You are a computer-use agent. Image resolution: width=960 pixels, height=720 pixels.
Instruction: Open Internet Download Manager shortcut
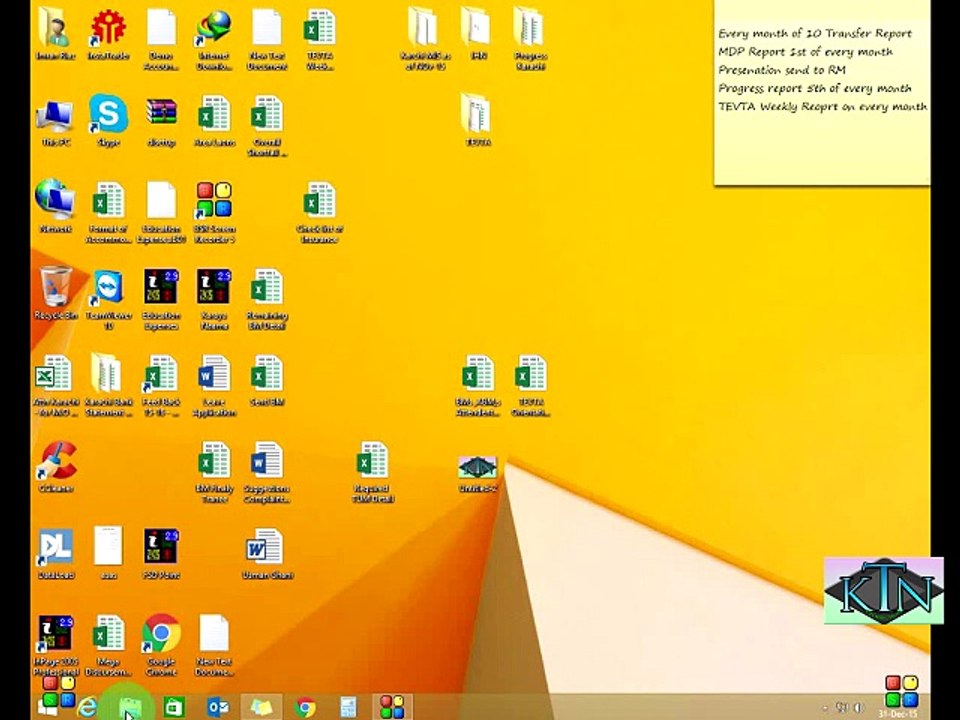click(x=213, y=29)
